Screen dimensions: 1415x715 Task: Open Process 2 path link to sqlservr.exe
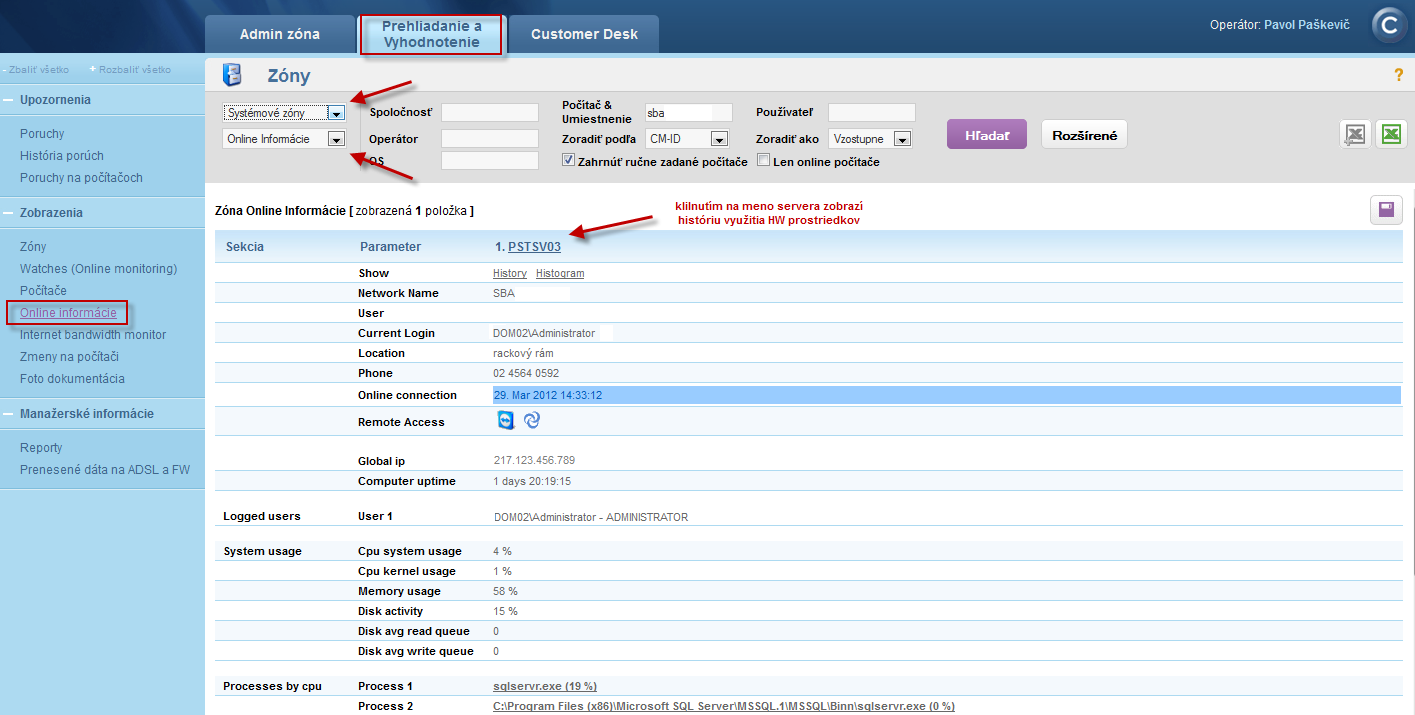[x=724, y=706]
